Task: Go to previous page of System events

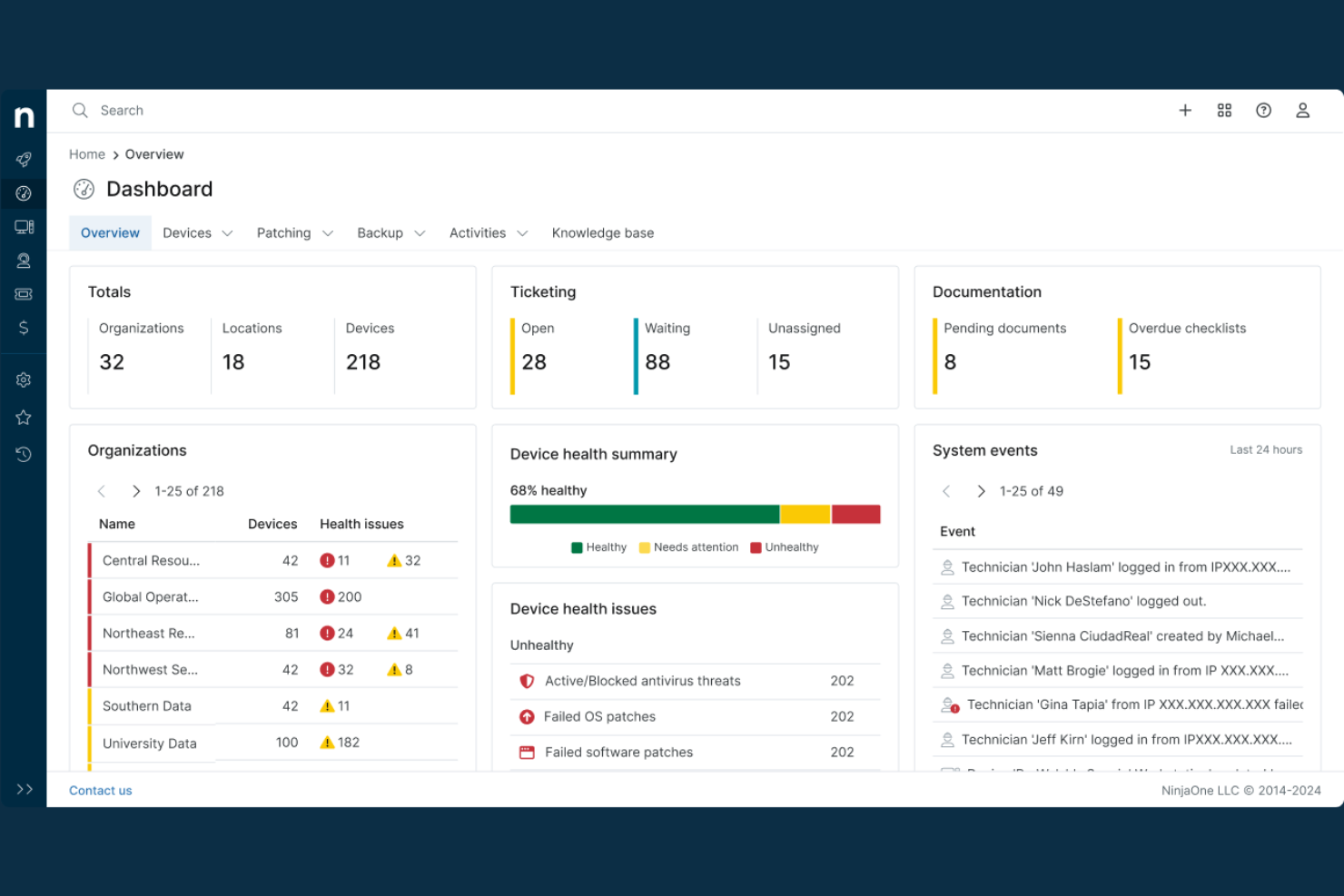Action: [x=946, y=491]
